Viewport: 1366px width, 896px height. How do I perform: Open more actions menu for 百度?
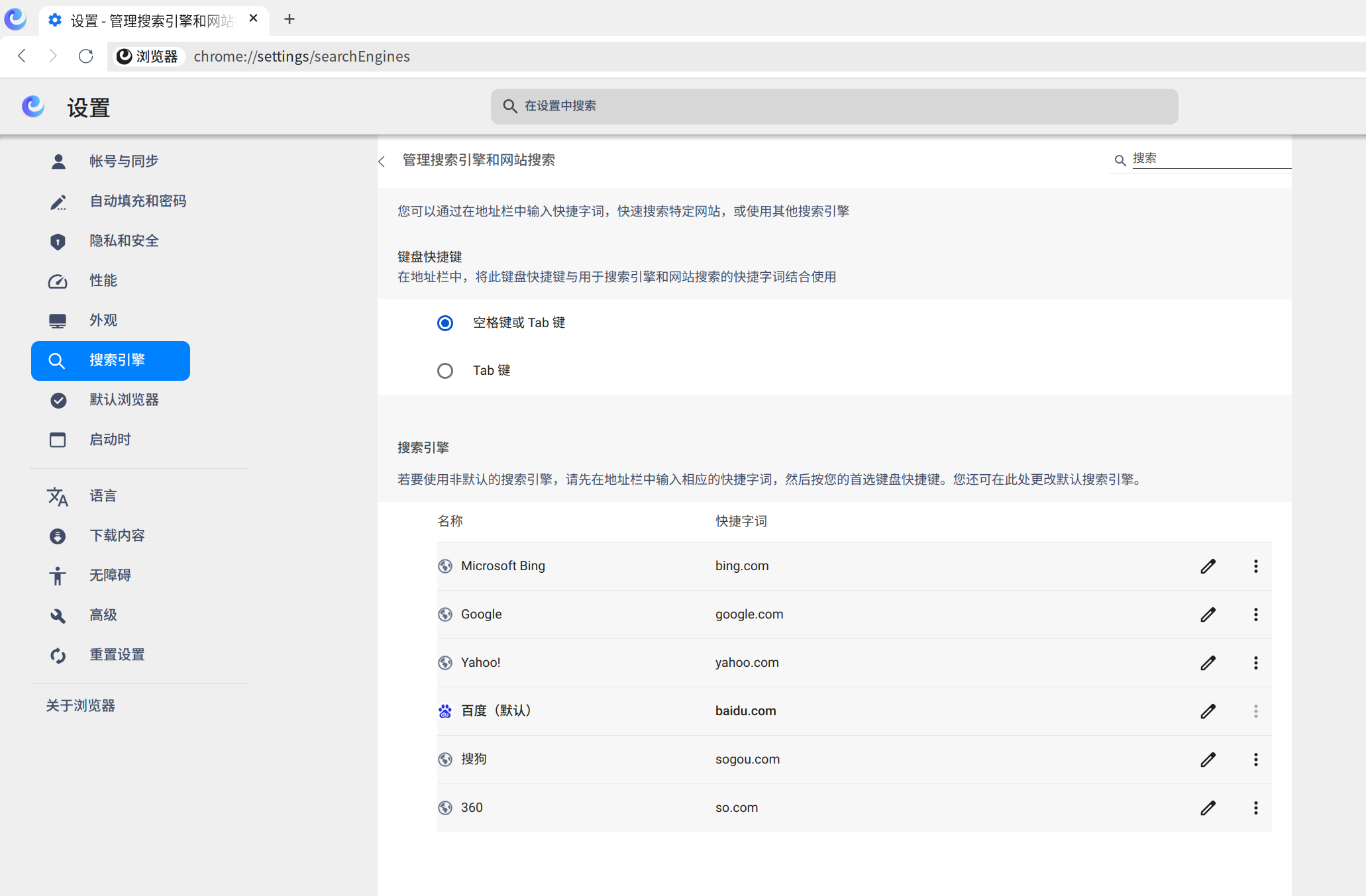click(x=1255, y=711)
